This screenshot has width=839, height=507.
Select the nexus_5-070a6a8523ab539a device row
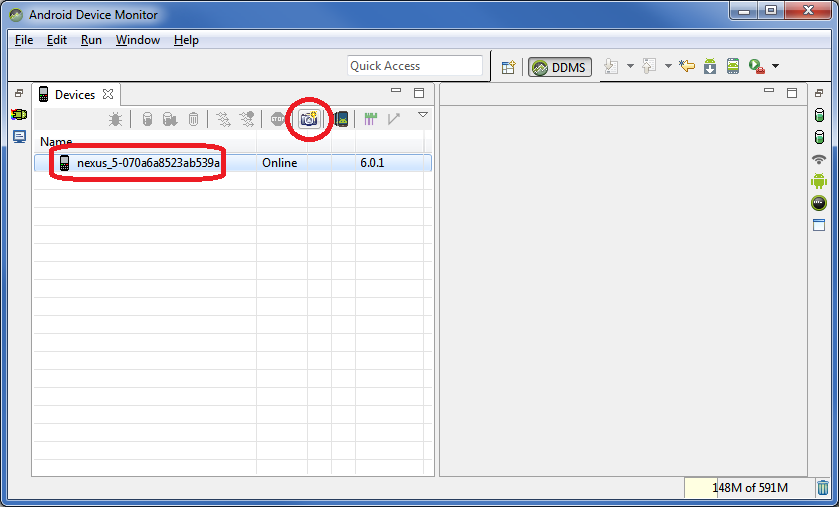233,163
